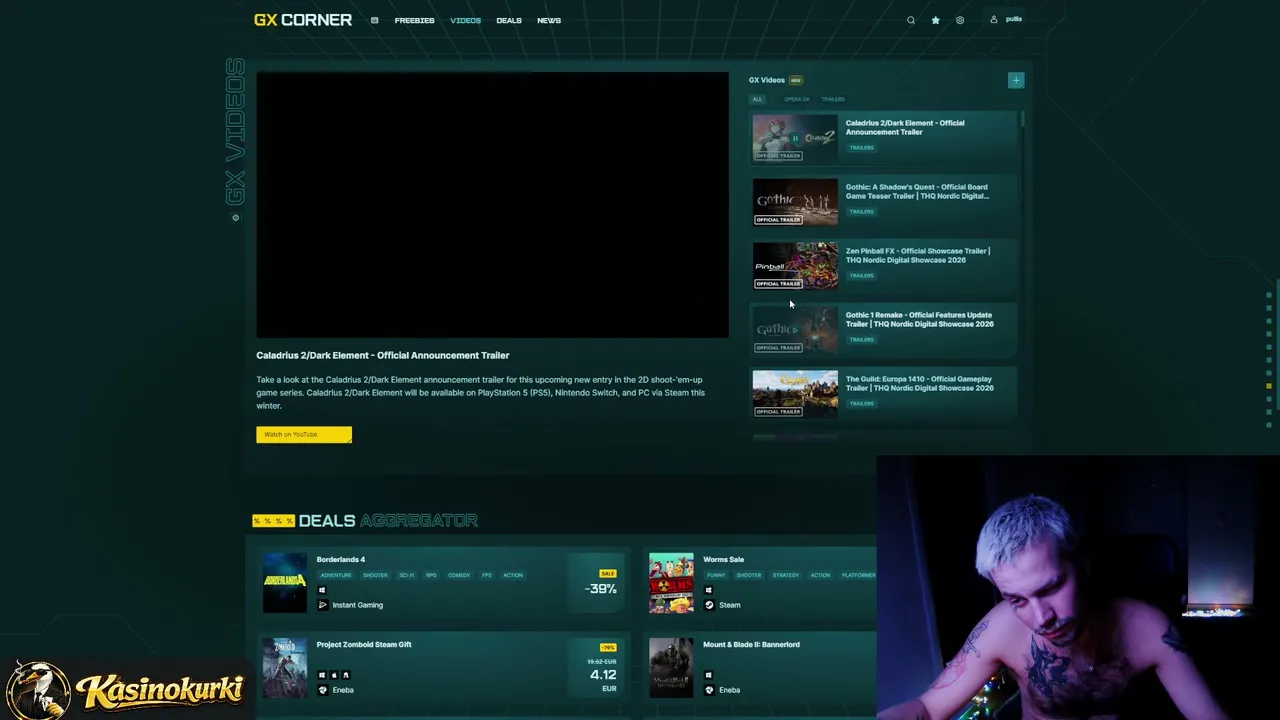The image size is (1280, 720).
Task: Open Gothic 1 Remake features trailer title
Action: click(920, 319)
